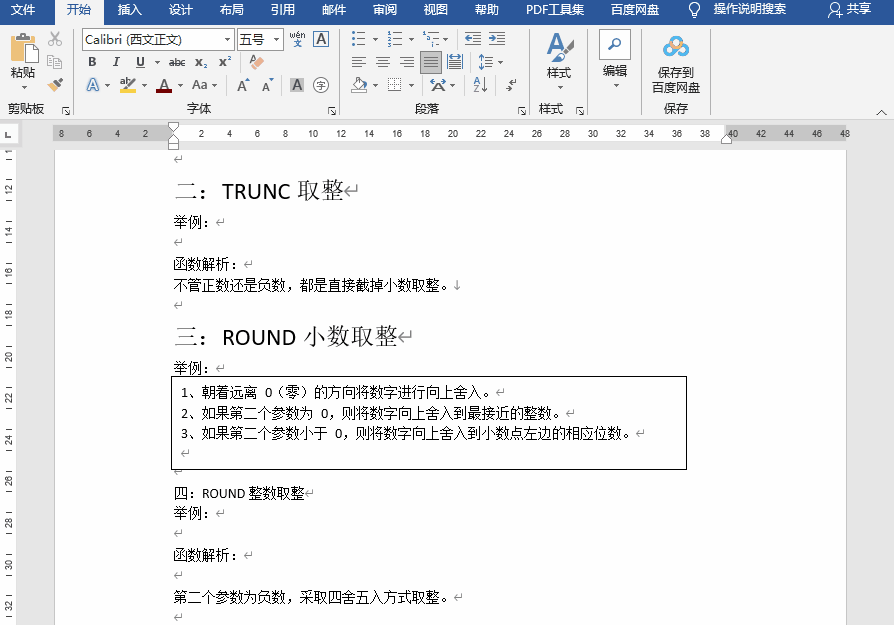Open highlight color dropdown arrow
This screenshot has width=894, height=625.
click(x=144, y=86)
